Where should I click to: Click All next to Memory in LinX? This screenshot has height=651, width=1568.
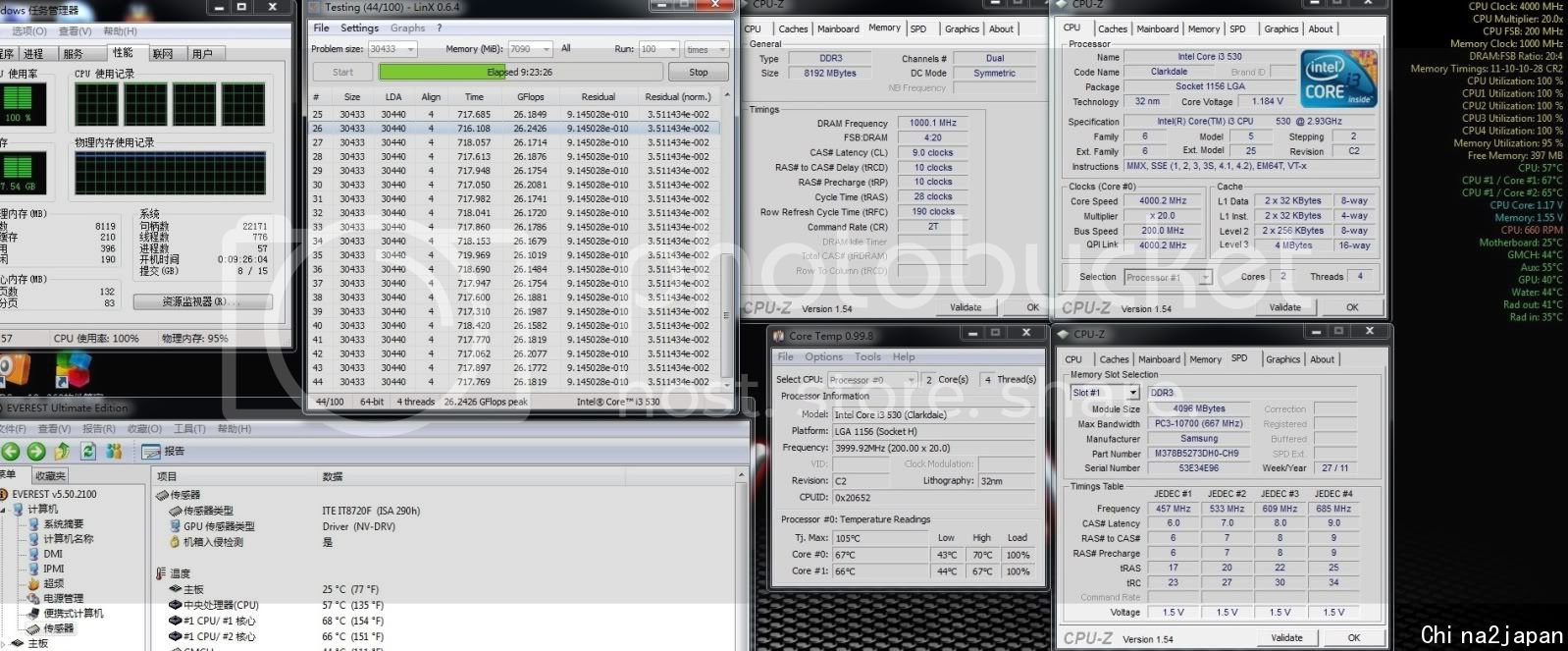pyautogui.click(x=565, y=49)
